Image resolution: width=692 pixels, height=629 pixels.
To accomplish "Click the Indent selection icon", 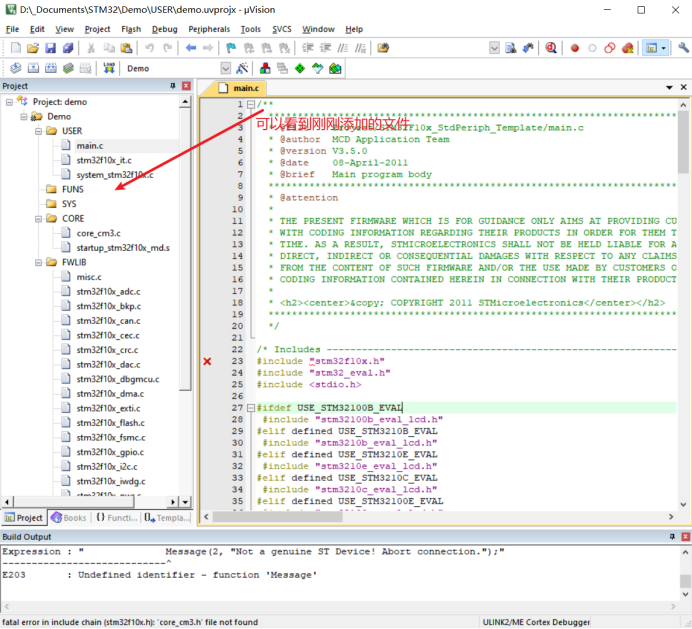I will [308, 48].
